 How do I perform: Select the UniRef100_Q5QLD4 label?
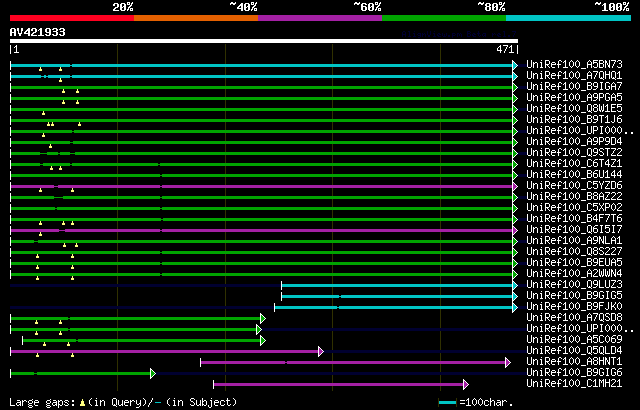574,351
